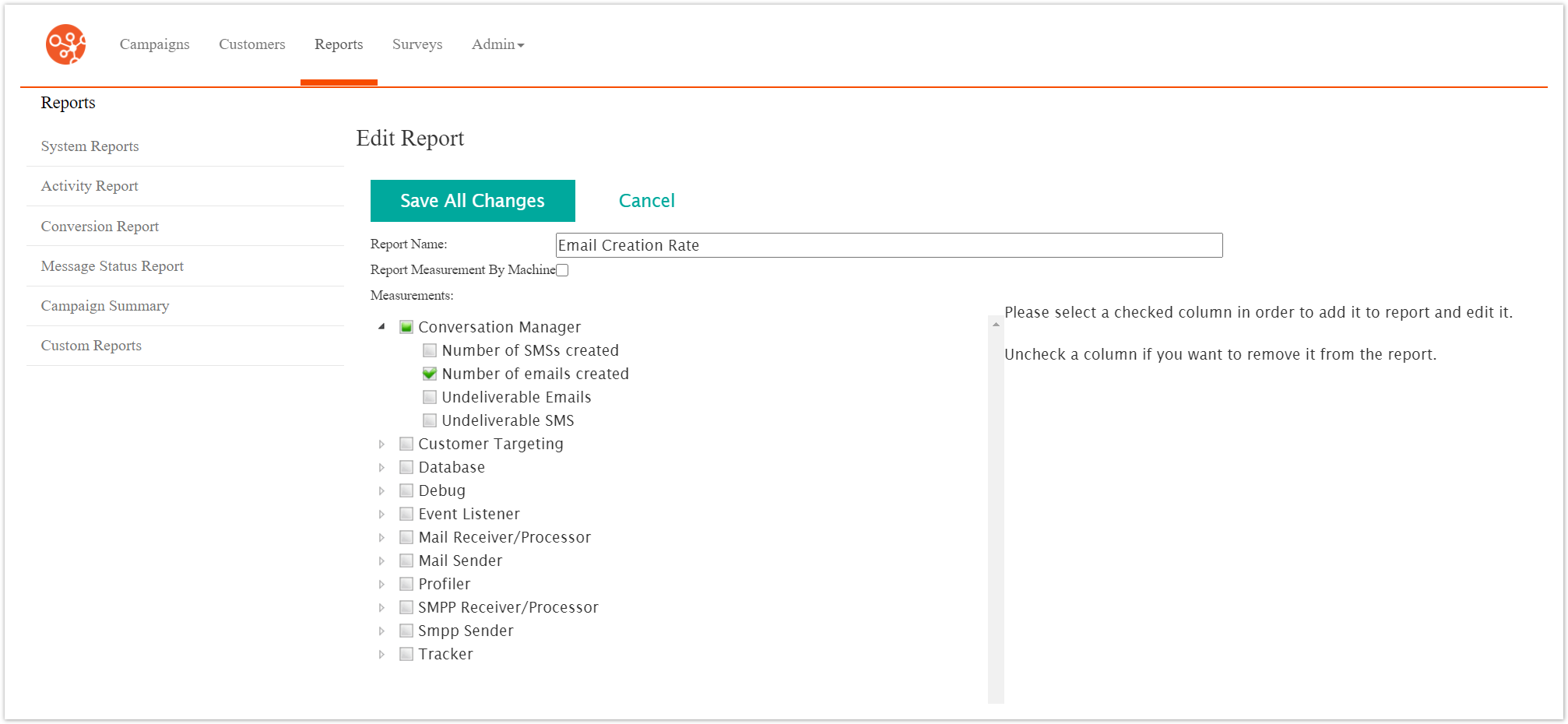
Task: Expand the Tracker node
Action: pos(382,654)
